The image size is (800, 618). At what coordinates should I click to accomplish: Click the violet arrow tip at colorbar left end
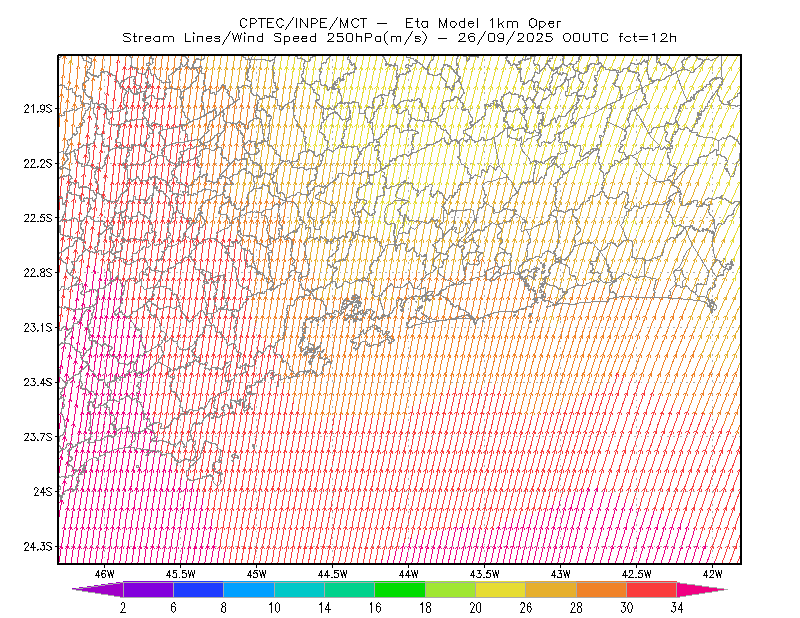97,589
